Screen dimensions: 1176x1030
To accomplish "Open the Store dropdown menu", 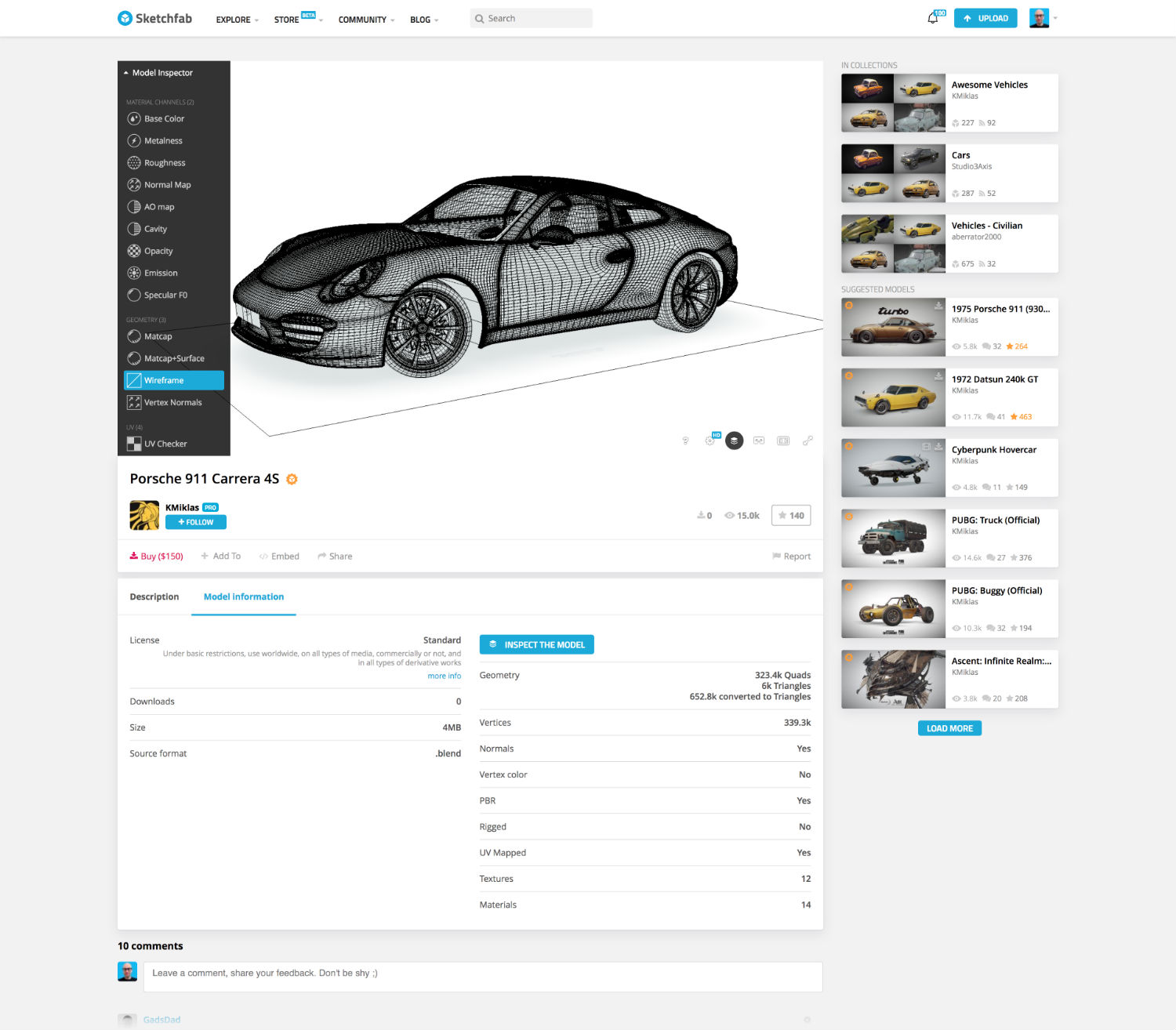I will tap(298, 19).
